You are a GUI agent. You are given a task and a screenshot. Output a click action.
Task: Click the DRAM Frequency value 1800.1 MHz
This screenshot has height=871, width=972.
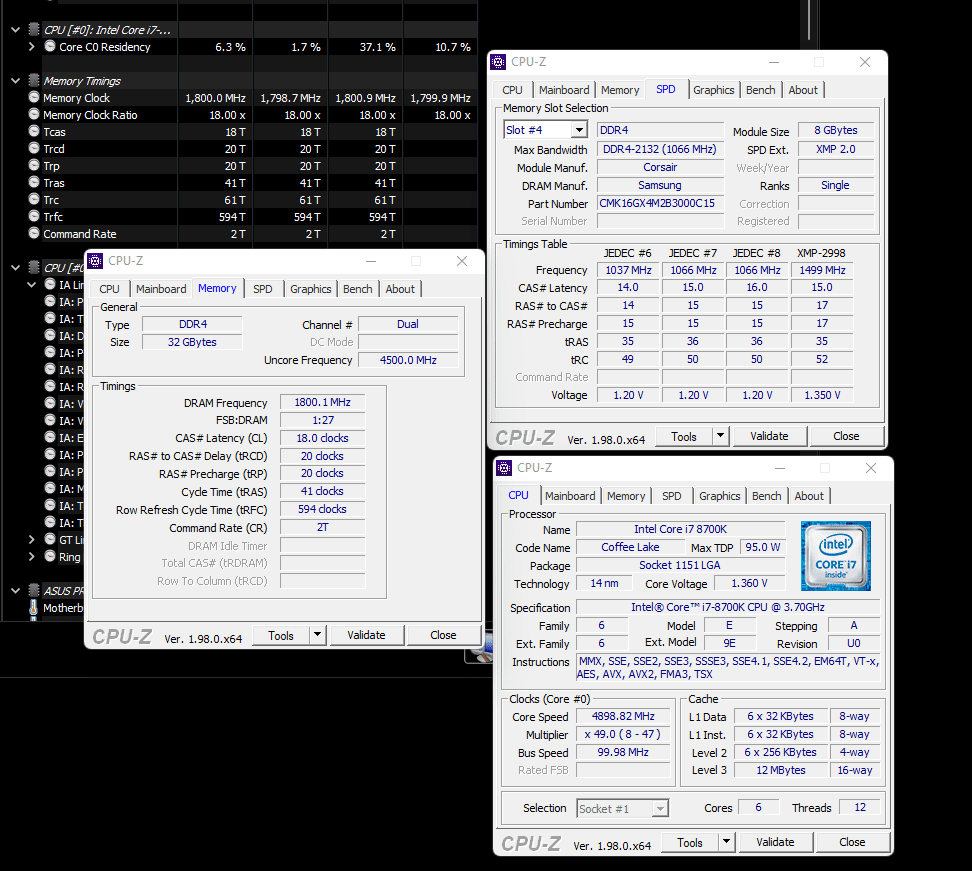322,402
